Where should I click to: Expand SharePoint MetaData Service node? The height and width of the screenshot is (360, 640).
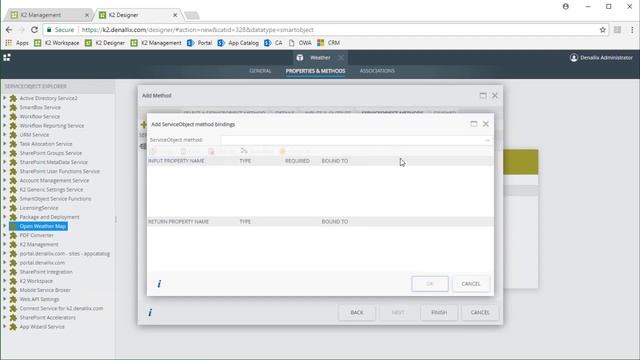pyautogui.click(x=4, y=162)
